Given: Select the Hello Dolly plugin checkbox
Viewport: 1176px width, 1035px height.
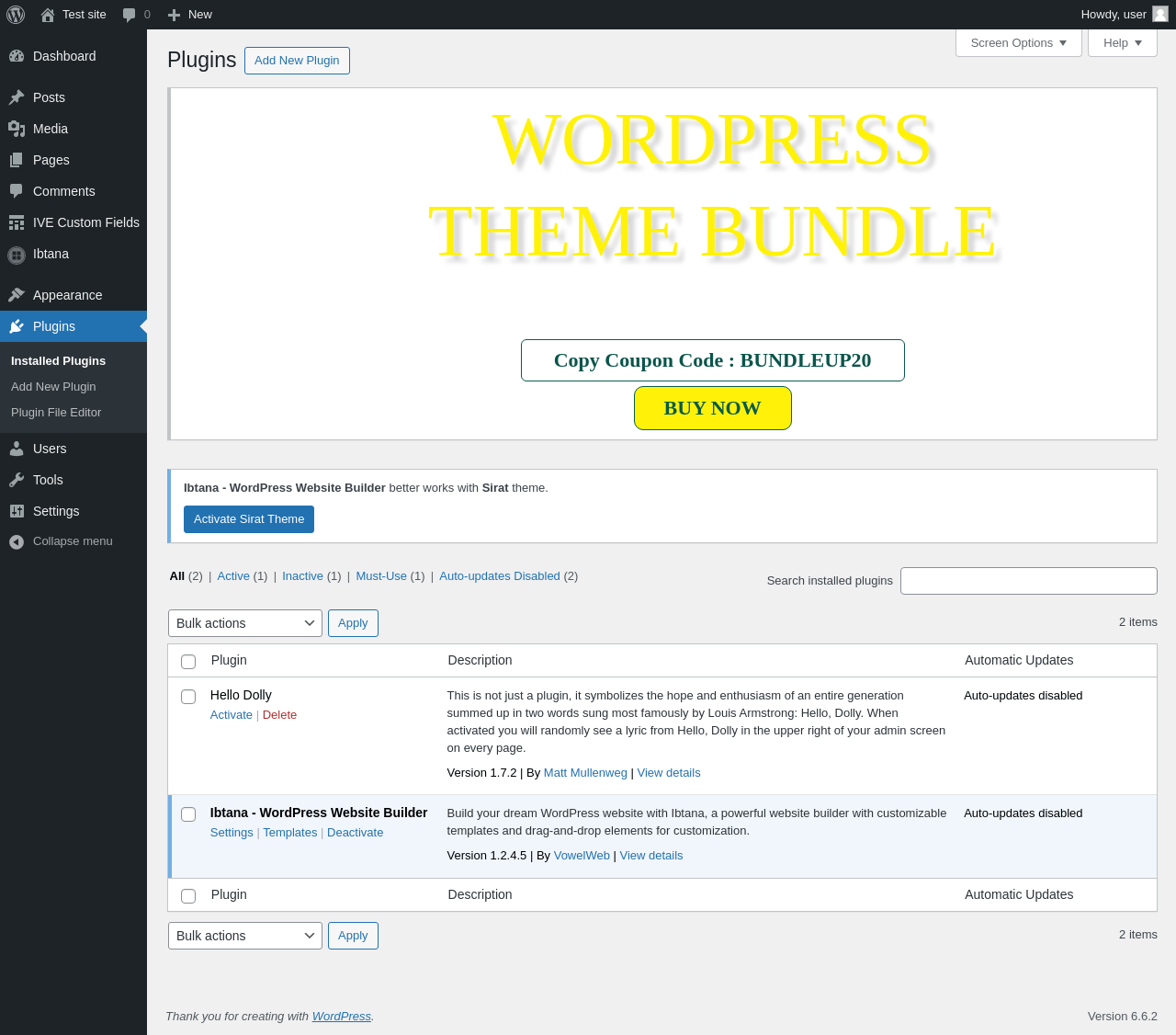Looking at the screenshot, I should [x=188, y=697].
